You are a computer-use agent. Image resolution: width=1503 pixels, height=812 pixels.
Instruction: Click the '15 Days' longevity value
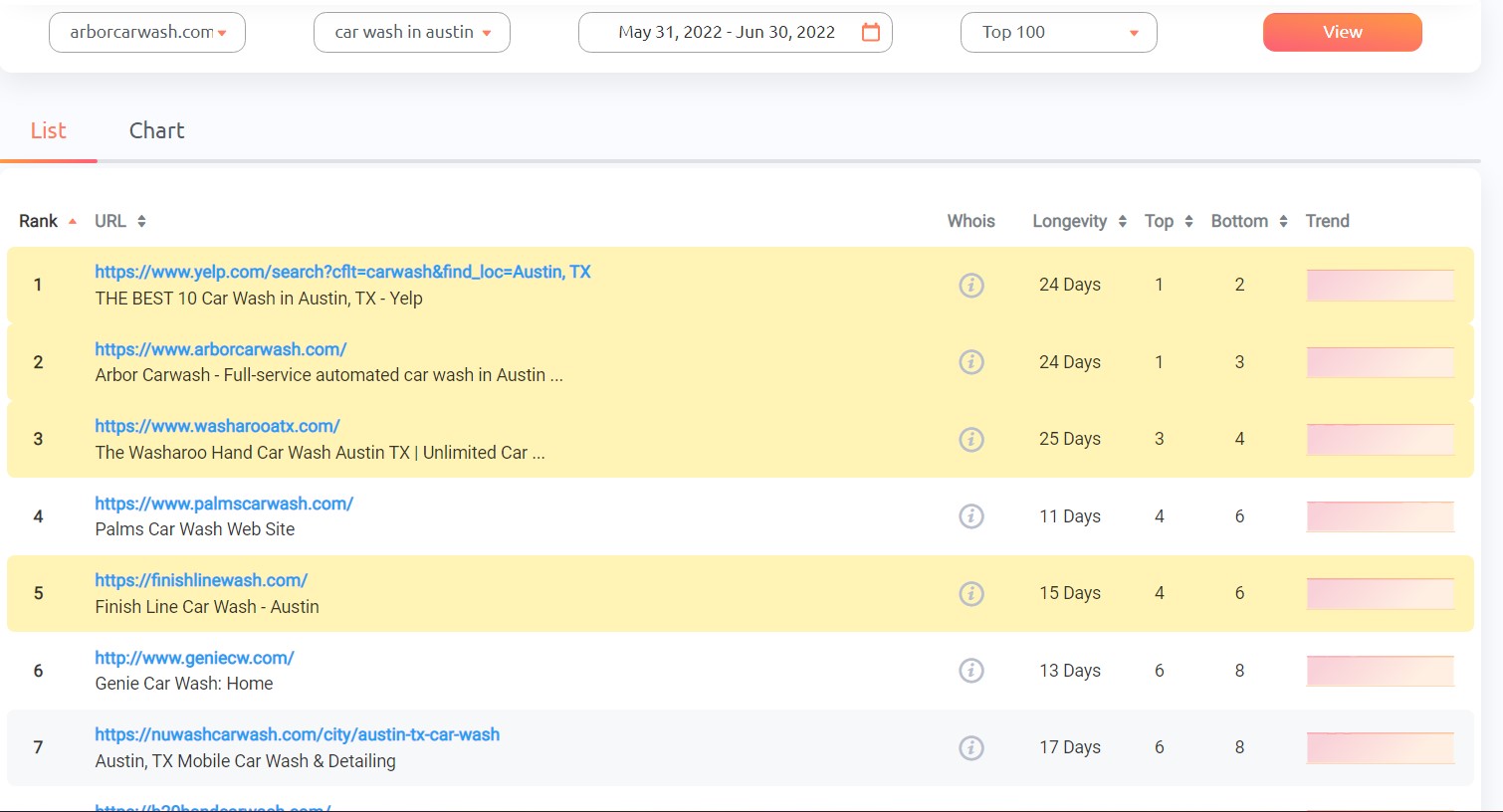point(1070,593)
